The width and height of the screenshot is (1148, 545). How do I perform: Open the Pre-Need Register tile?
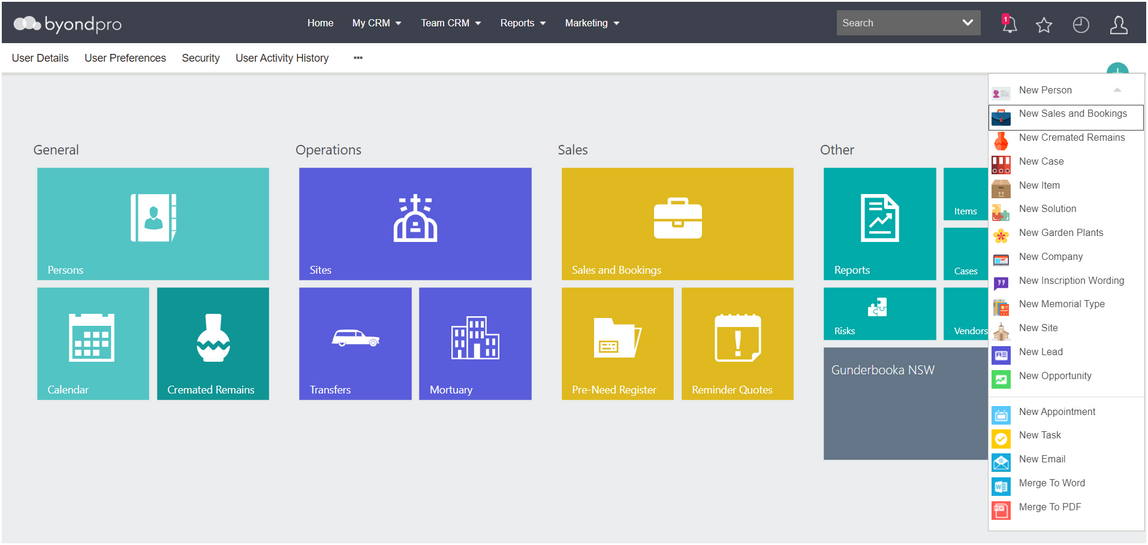617,344
